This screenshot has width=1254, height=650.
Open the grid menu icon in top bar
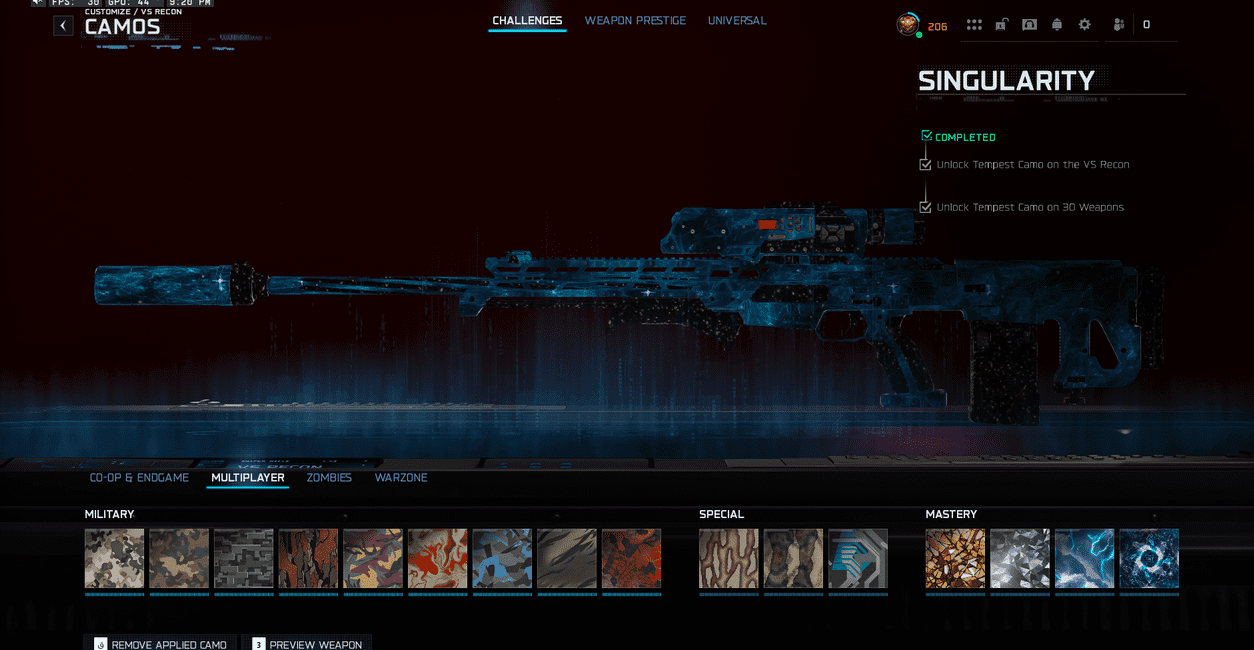(x=974, y=25)
